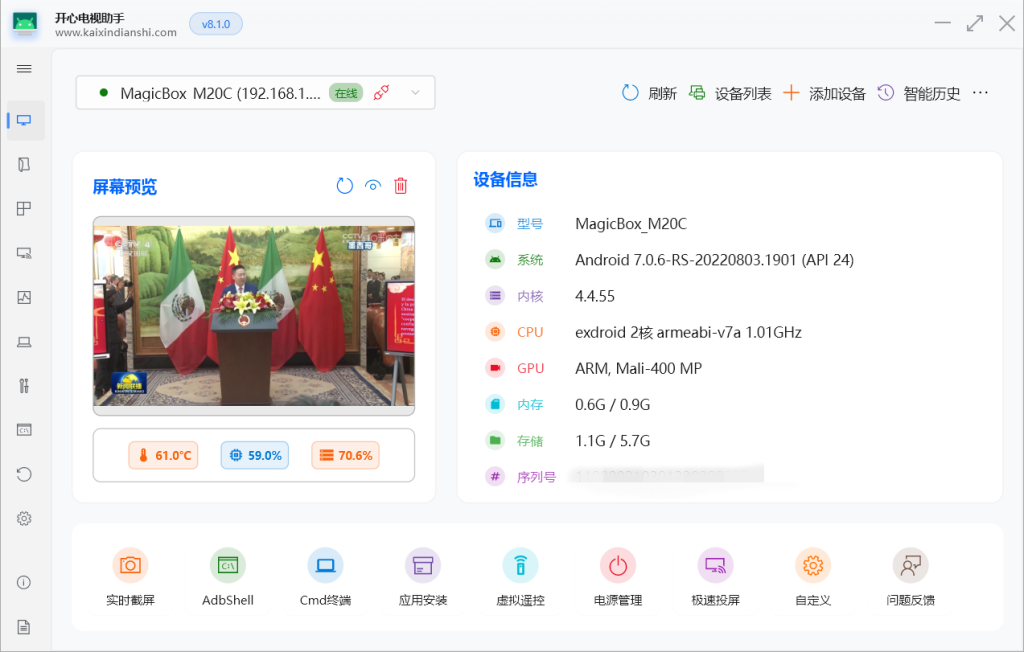The width and height of the screenshot is (1024, 652).
Task: Open 电源管理 power management
Action: click(618, 566)
